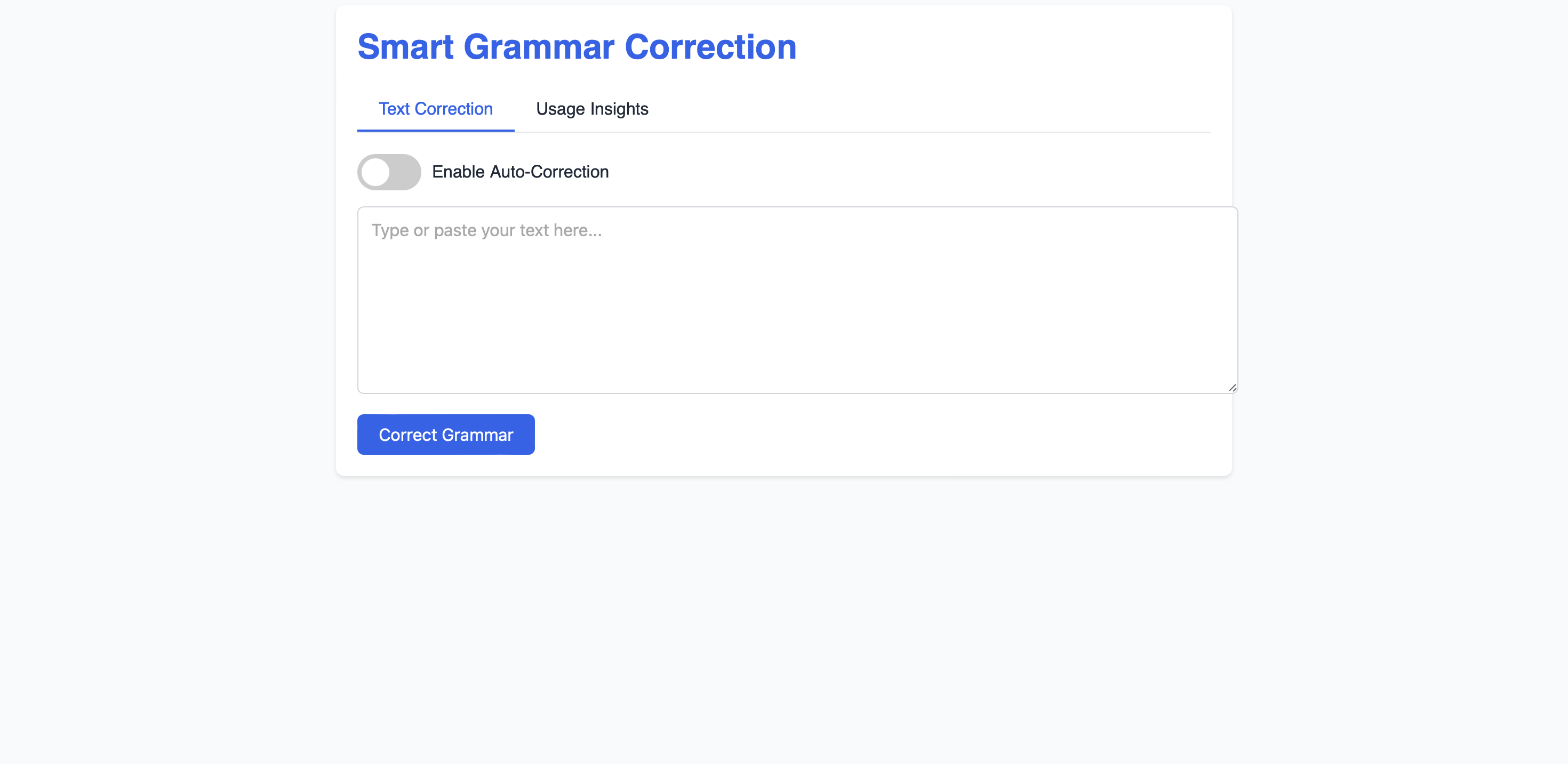Click the word 'Insights' in the tab bar
The height and width of the screenshot is (764, 1568).
(x=619, y=109)
